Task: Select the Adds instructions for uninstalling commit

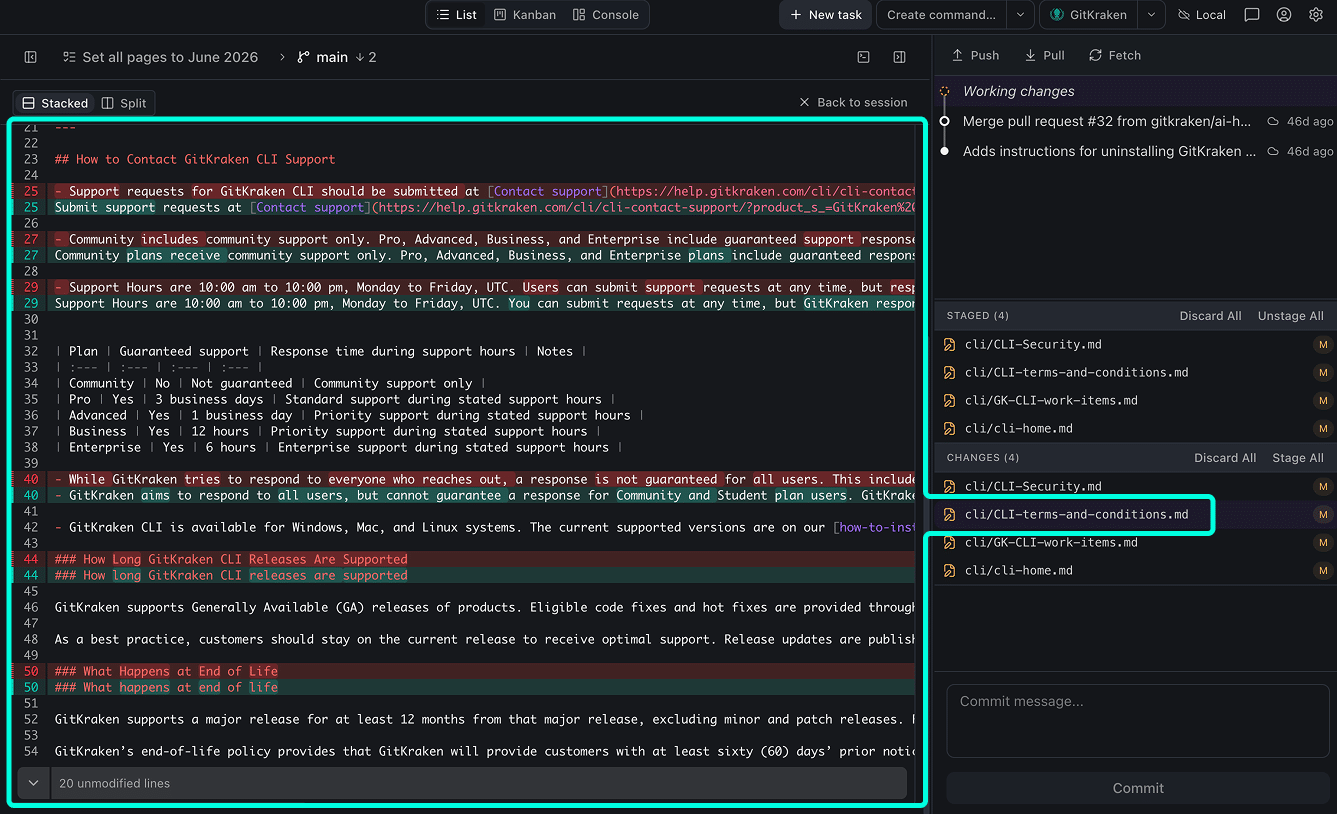Action: pos(1135,151)
